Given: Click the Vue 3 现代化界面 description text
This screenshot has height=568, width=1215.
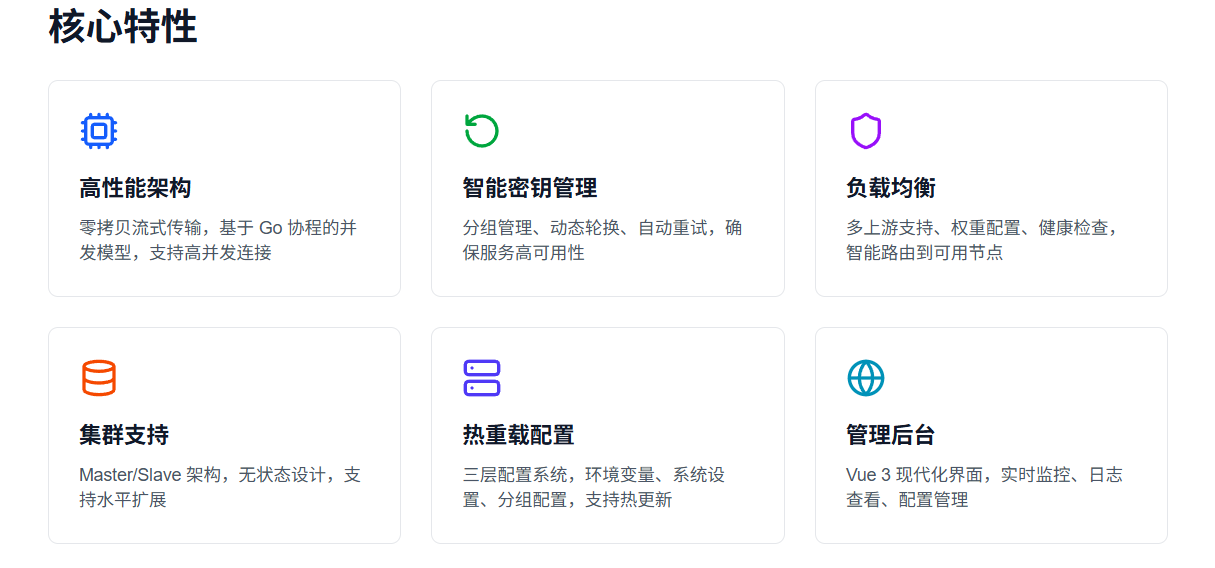Looking at the screenshot, I should (x=984, y=475).
